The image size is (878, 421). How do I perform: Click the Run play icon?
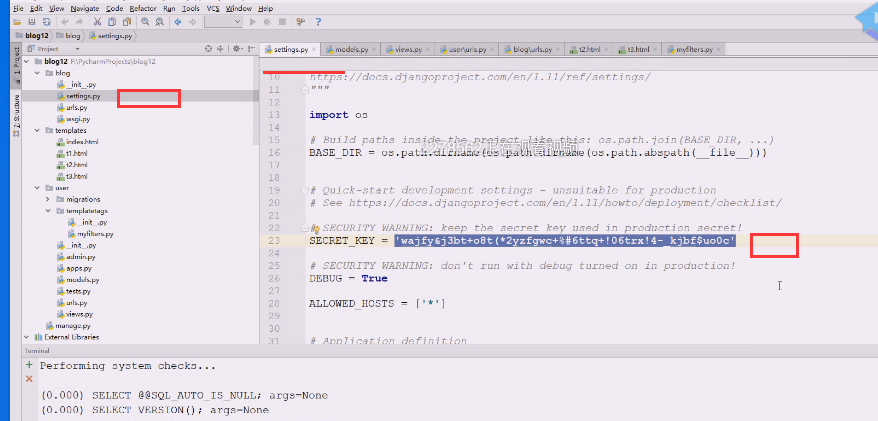click(253, 22)
